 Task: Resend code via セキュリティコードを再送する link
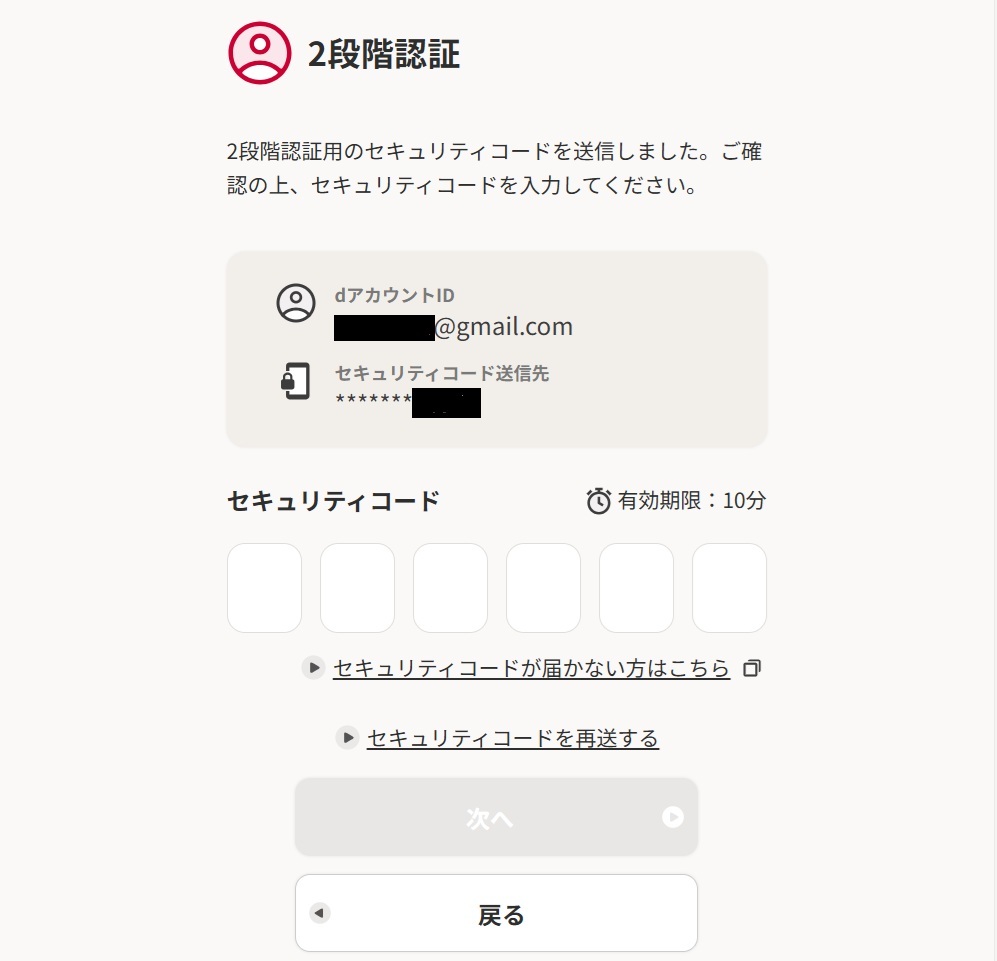click(x=512, y=739)
